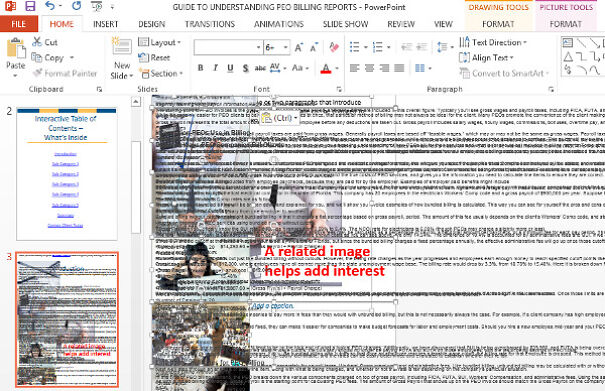Toggle Text Shadow formatting
Image resolution: width=605 pixels, height=391 pixels.
click(245, 68)
